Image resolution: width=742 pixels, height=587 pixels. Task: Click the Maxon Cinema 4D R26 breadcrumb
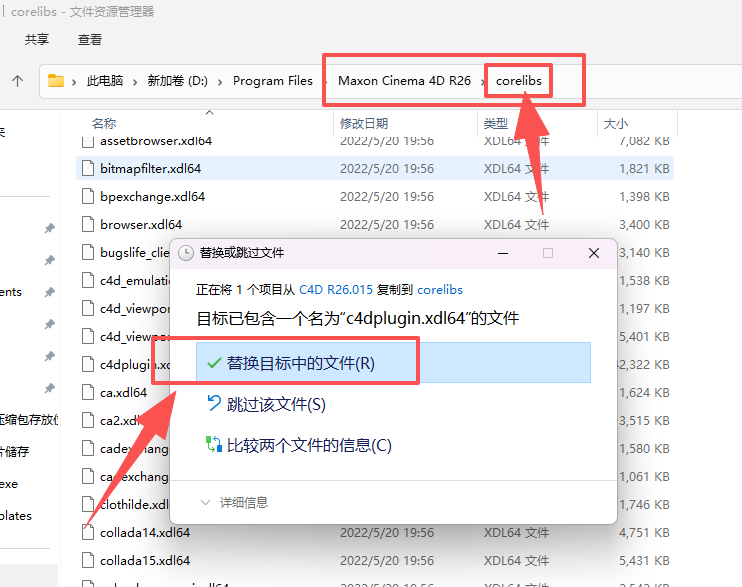(404, 81)
